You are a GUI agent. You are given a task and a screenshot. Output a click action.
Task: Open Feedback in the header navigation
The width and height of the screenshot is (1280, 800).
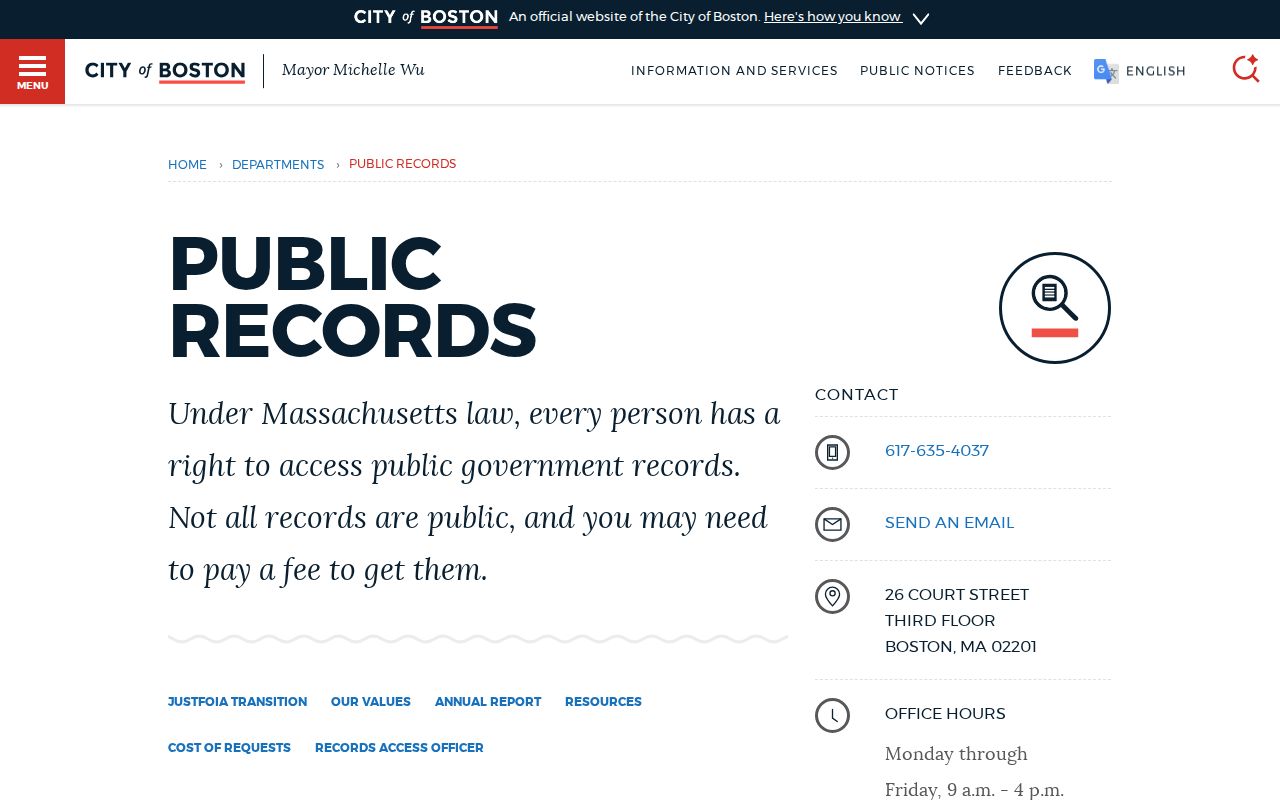click(x=1035, y=71)
